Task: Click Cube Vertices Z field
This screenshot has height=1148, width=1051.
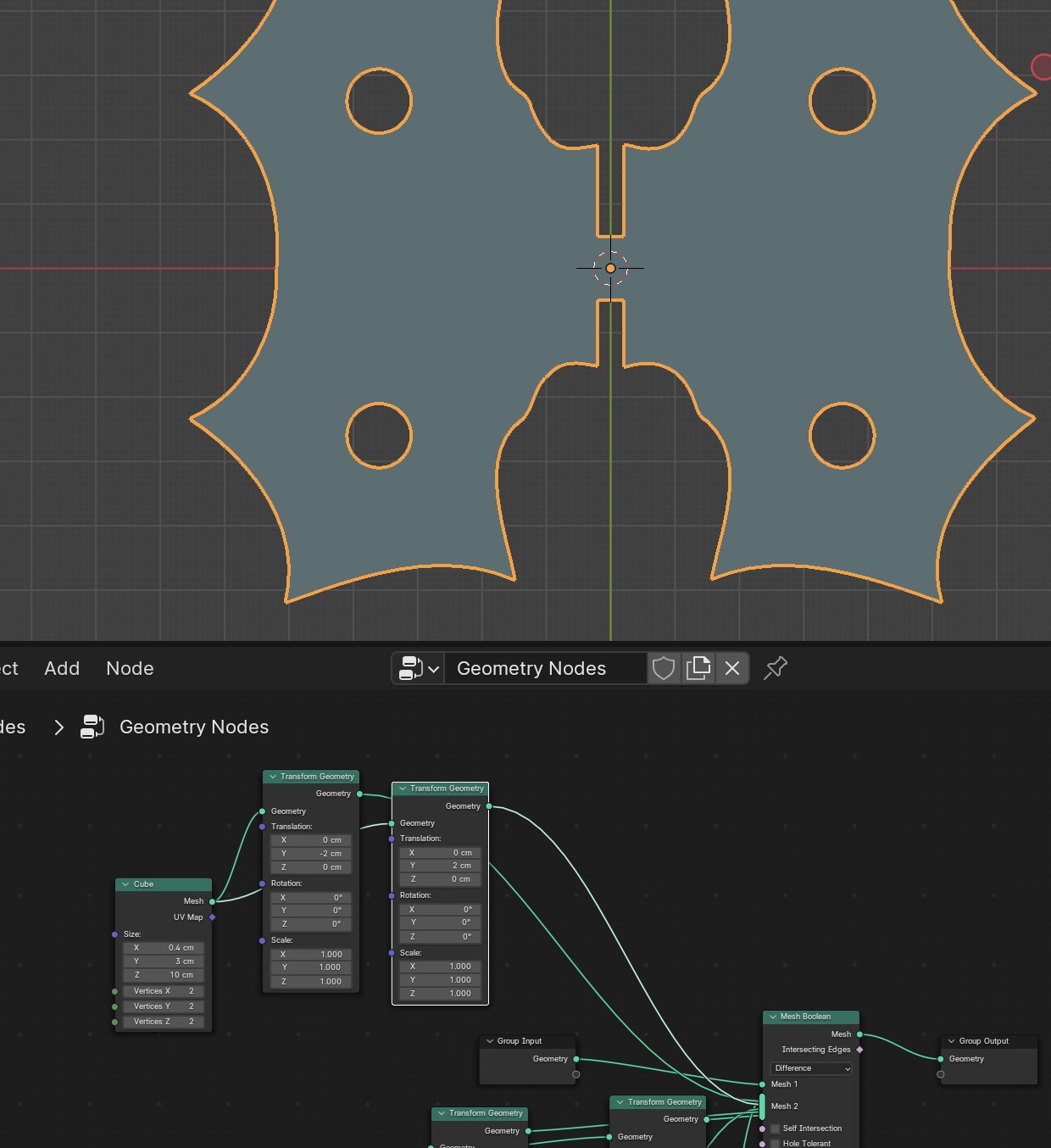Action: click(x=164, y=1022)
